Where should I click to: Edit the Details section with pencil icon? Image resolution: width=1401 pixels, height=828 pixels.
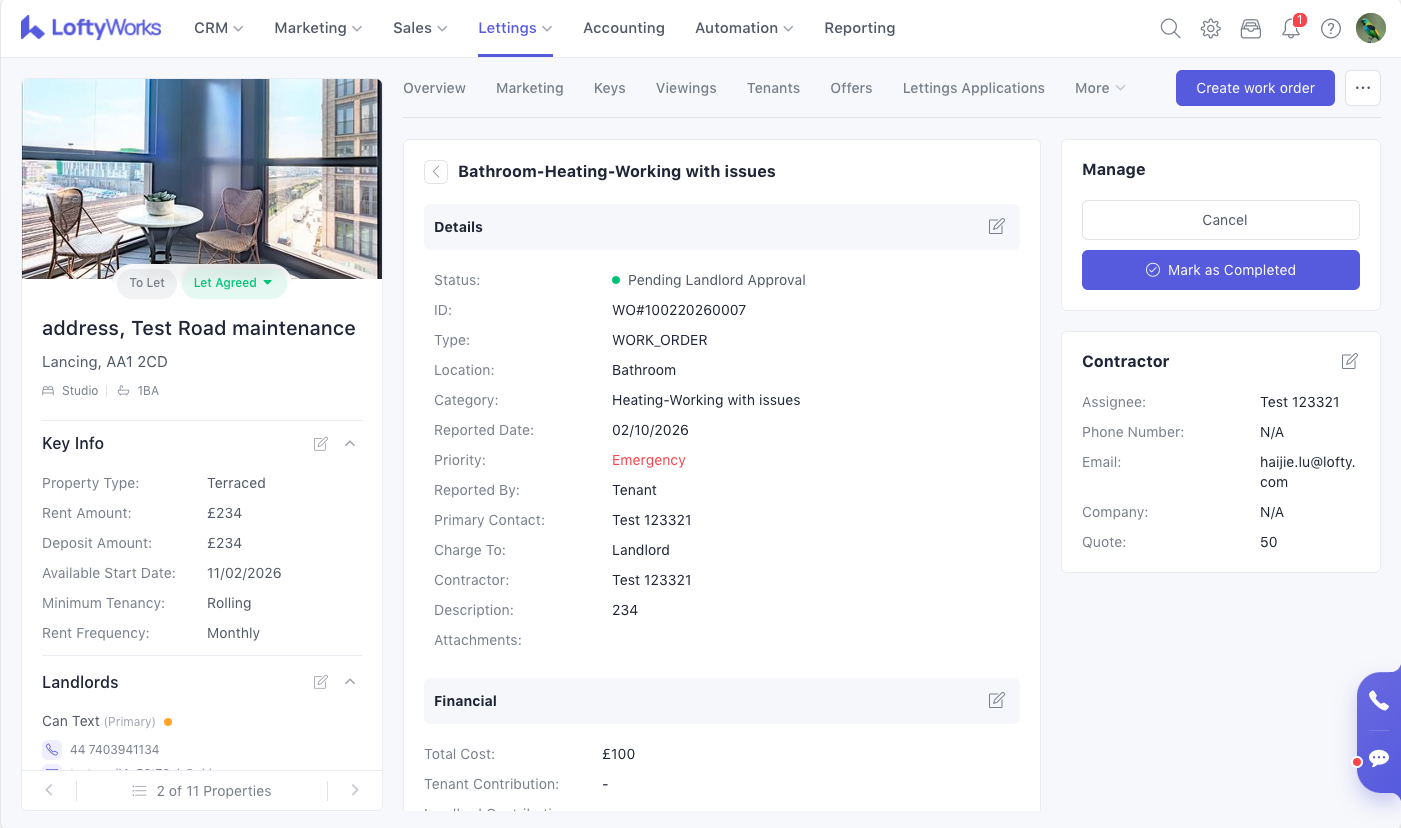996,227
